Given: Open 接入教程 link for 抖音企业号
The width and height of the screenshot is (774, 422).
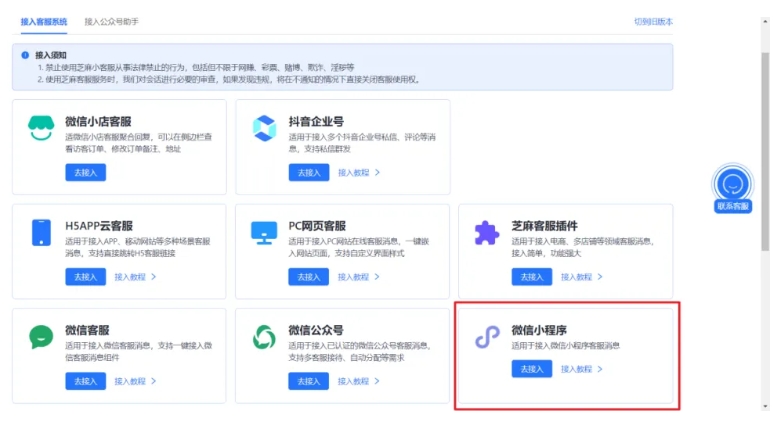Looking at the screenshot, I should coord(359,173).
